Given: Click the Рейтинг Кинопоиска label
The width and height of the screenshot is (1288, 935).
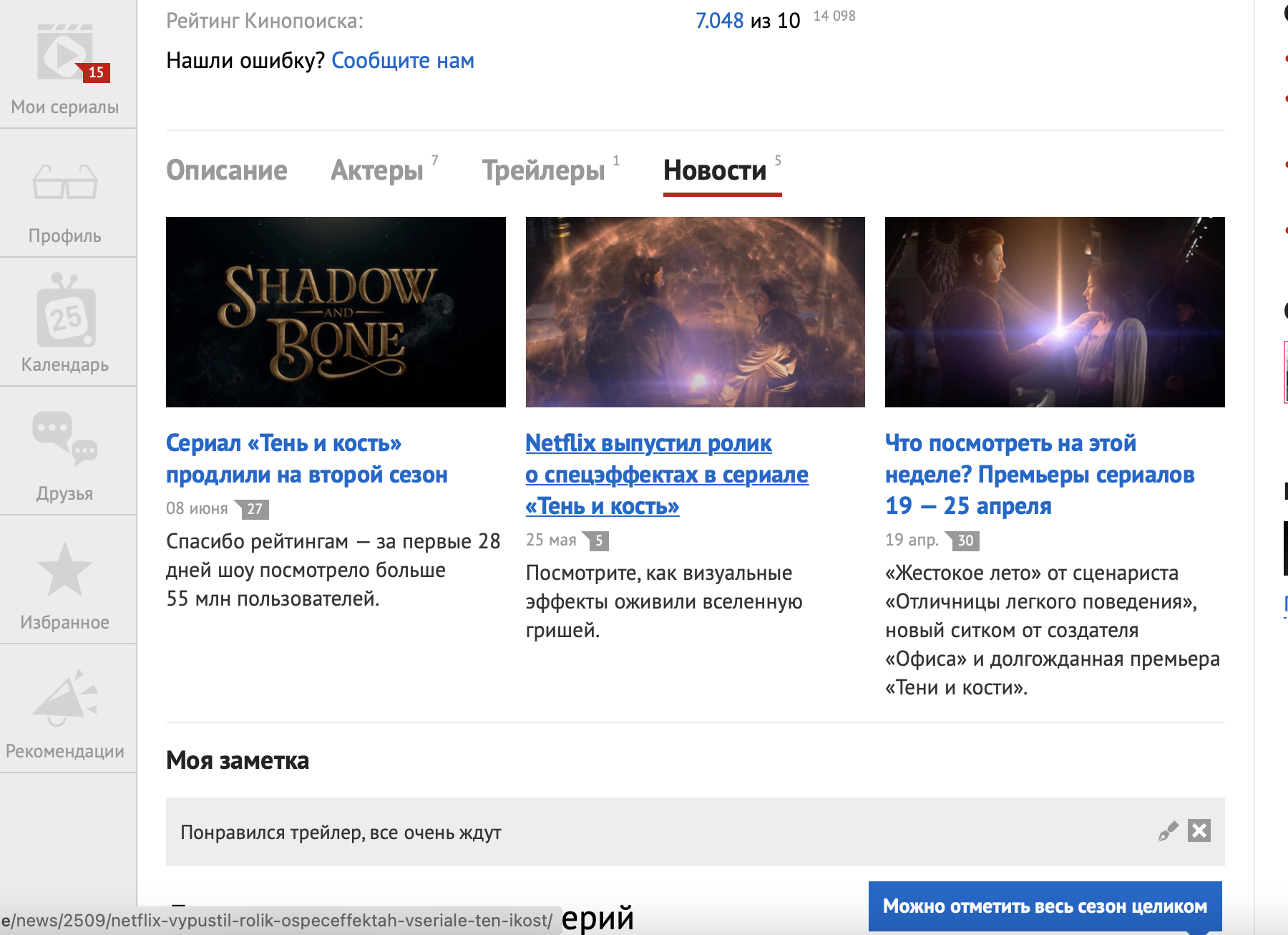Looking at the screenshot, I should pos(265,21).
